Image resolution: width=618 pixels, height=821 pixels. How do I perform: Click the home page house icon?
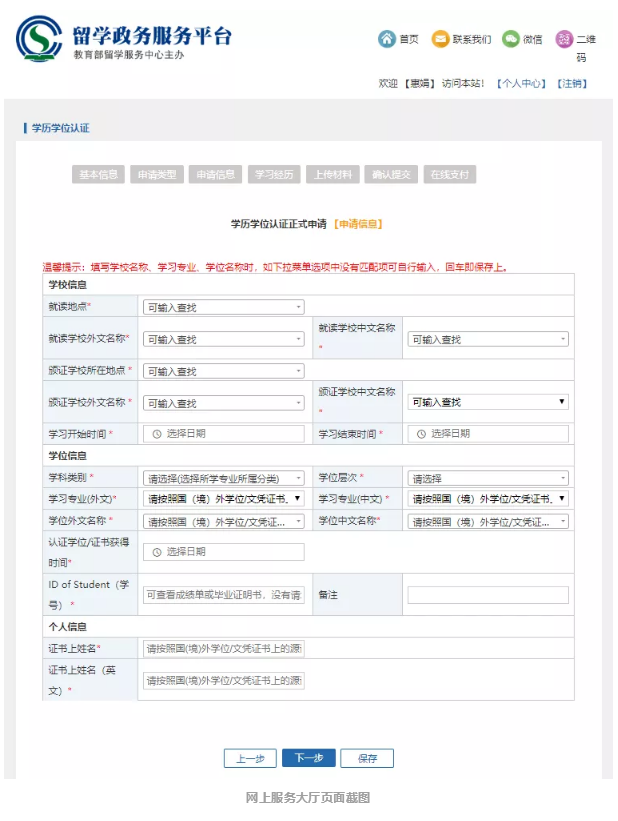tap(386, 39)
